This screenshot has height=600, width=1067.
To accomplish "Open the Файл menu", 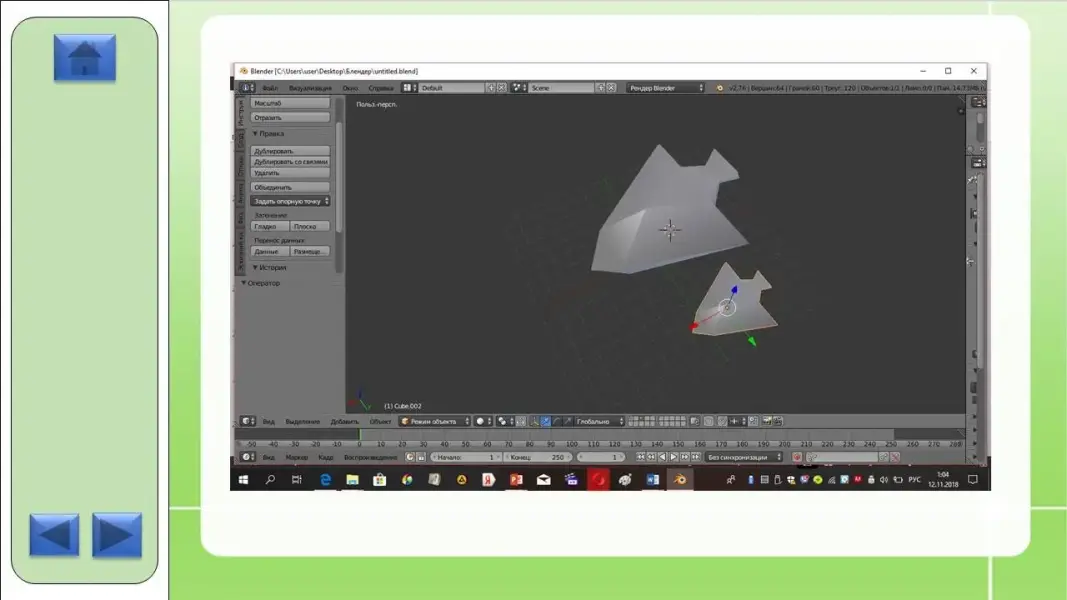I will (x=270, y=88).
